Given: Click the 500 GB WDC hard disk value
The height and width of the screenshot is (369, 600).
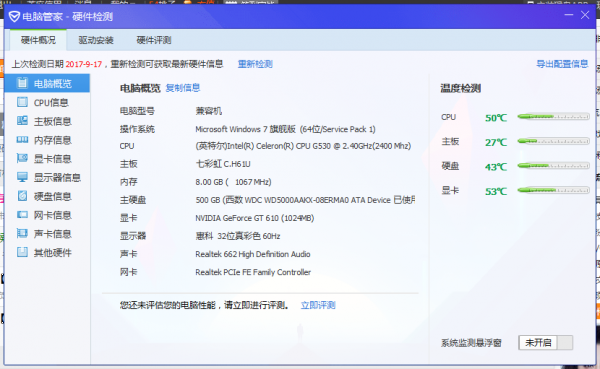Looking at the screenshot, I should point(305,200).
